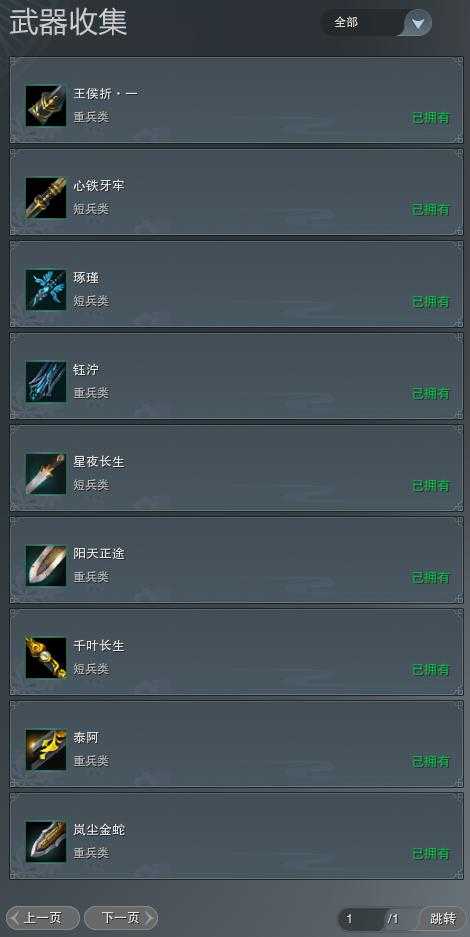
Task: Click the 岚尘金蛇 weapon icon
Action: 45,841
